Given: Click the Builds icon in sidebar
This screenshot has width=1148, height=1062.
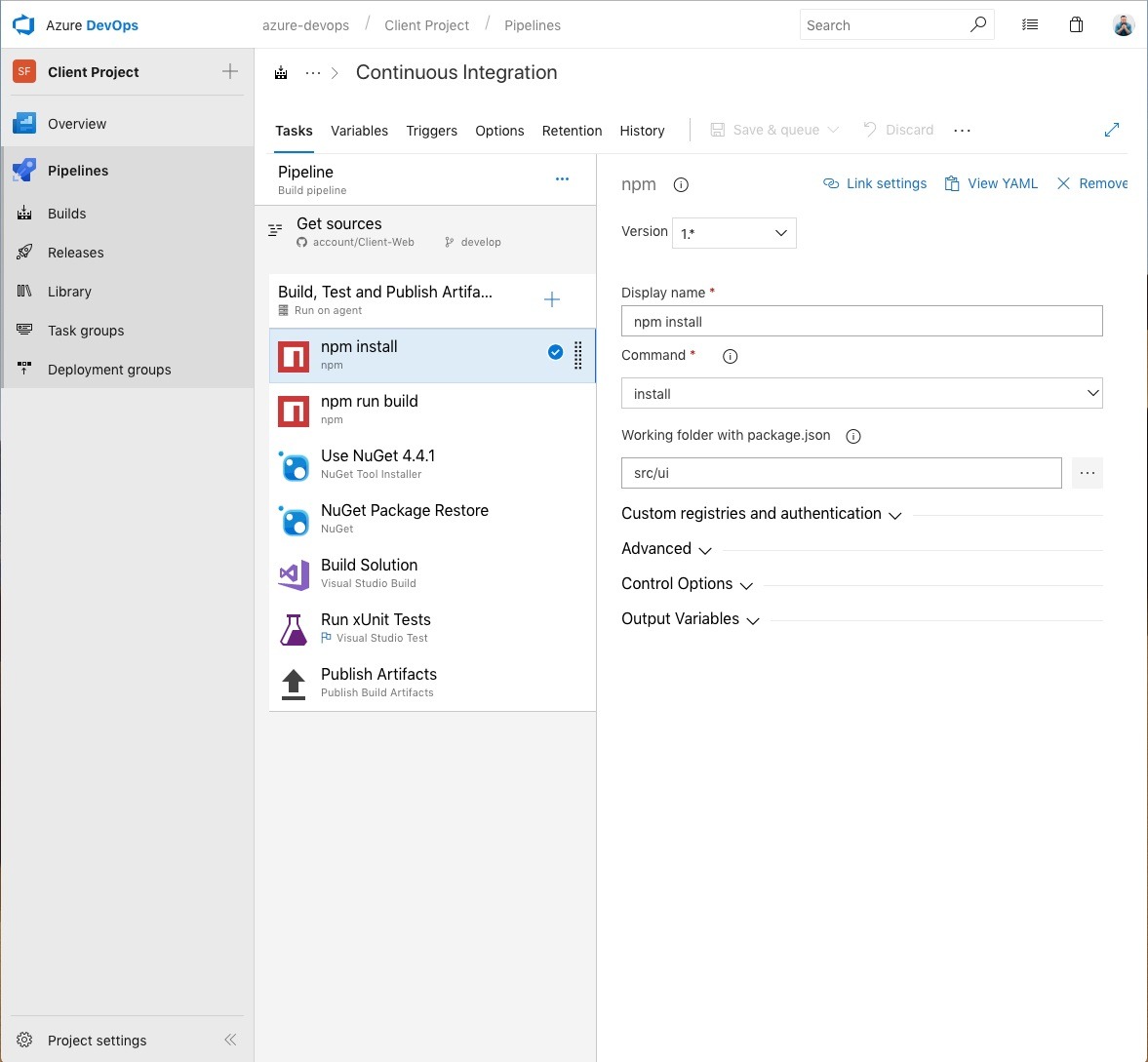Looking at the screenshot, I should click(x=24, y=213).
